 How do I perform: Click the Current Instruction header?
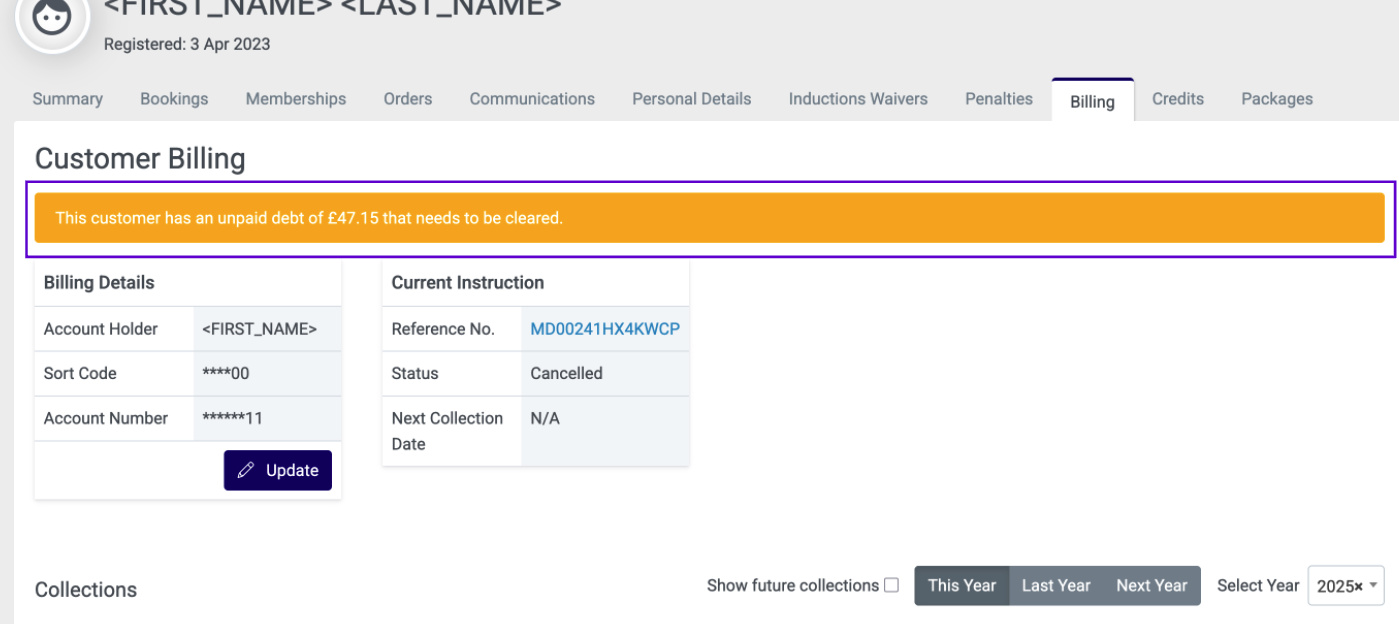(x=468, y=283)
